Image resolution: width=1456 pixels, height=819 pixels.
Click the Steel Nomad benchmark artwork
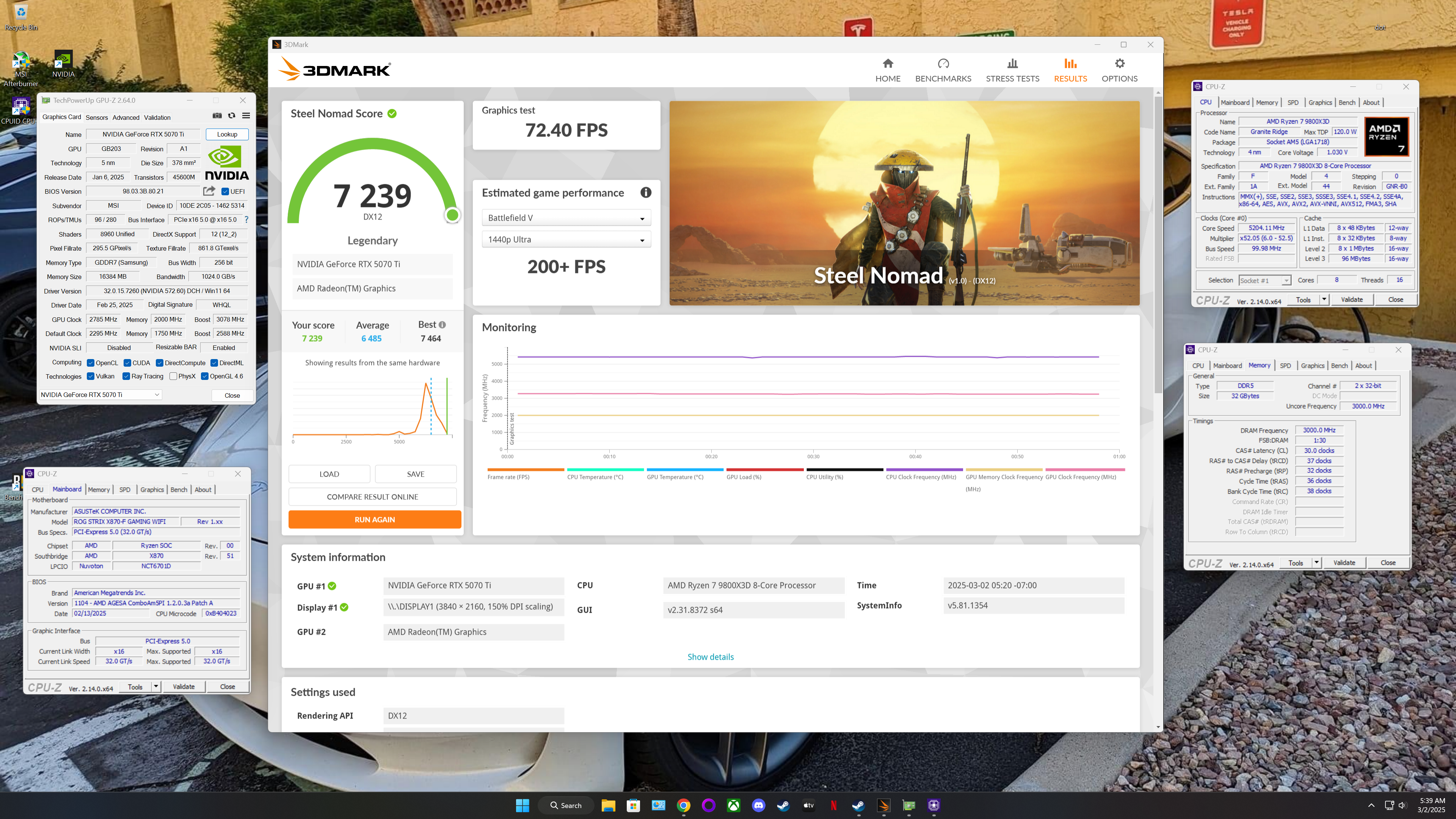click(904, 204)
